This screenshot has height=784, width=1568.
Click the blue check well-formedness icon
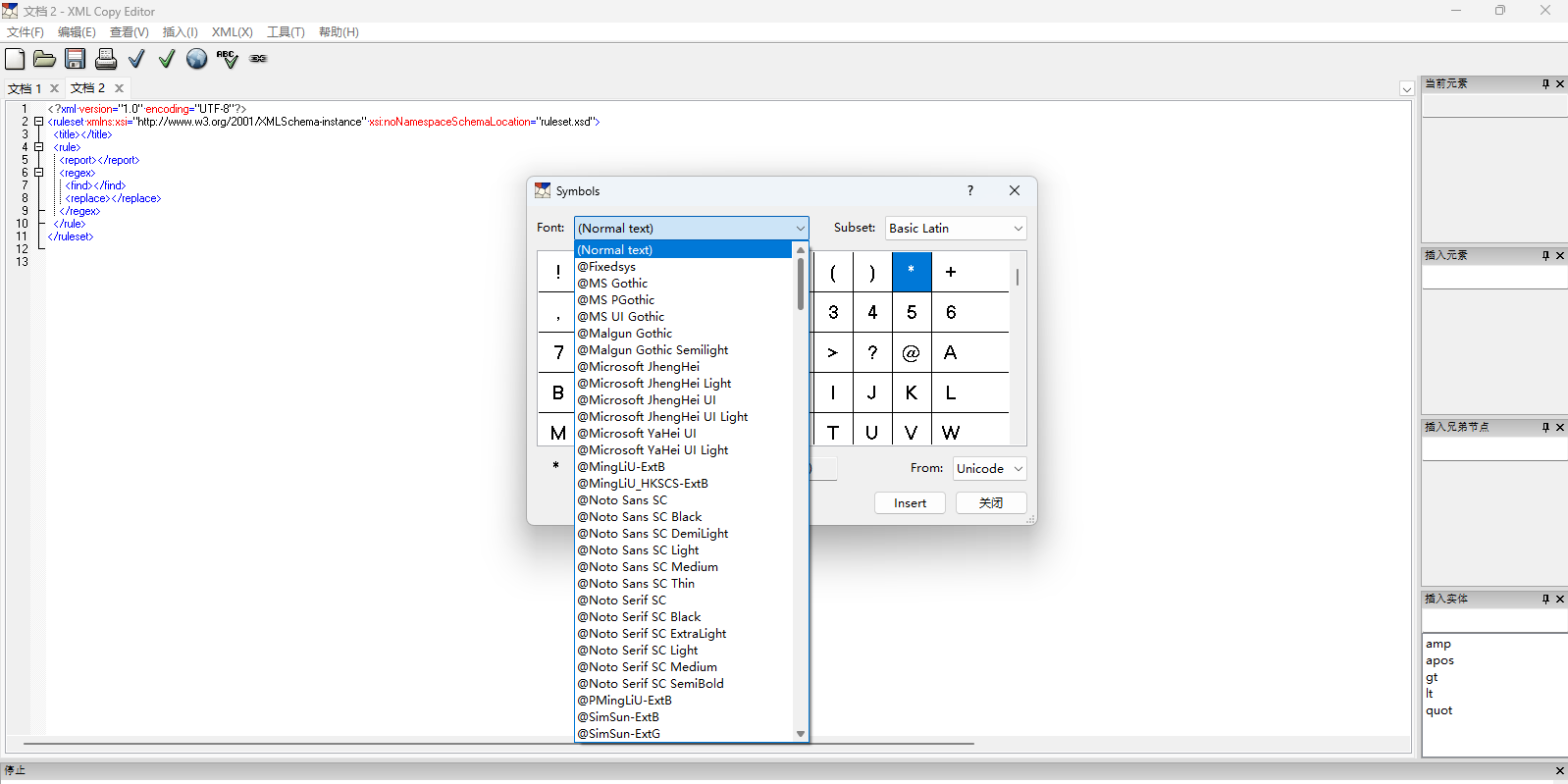point(136,59)
